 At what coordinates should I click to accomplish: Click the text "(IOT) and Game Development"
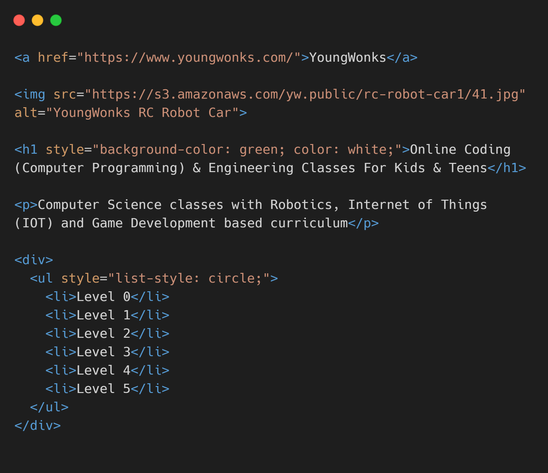click(115, 223)
